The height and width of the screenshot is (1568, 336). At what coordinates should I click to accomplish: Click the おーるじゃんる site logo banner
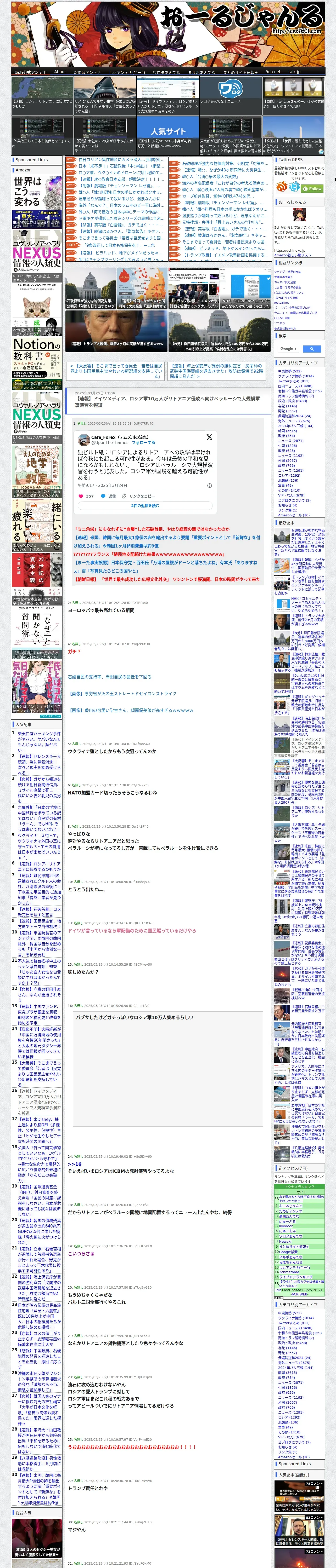(168, 33)
